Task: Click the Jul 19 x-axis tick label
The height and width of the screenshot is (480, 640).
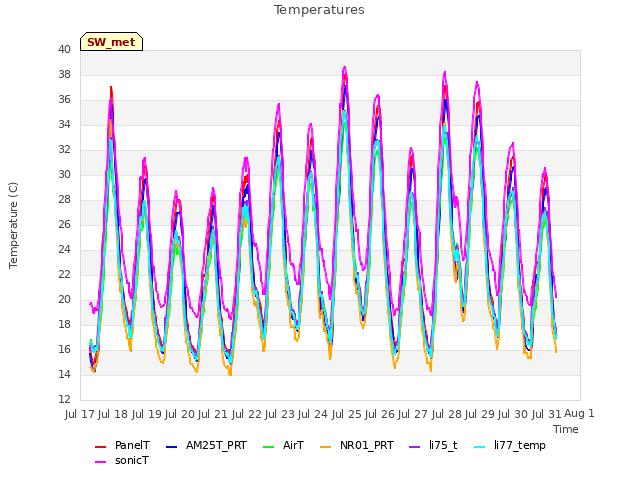Action: click(x=146, y=414)
